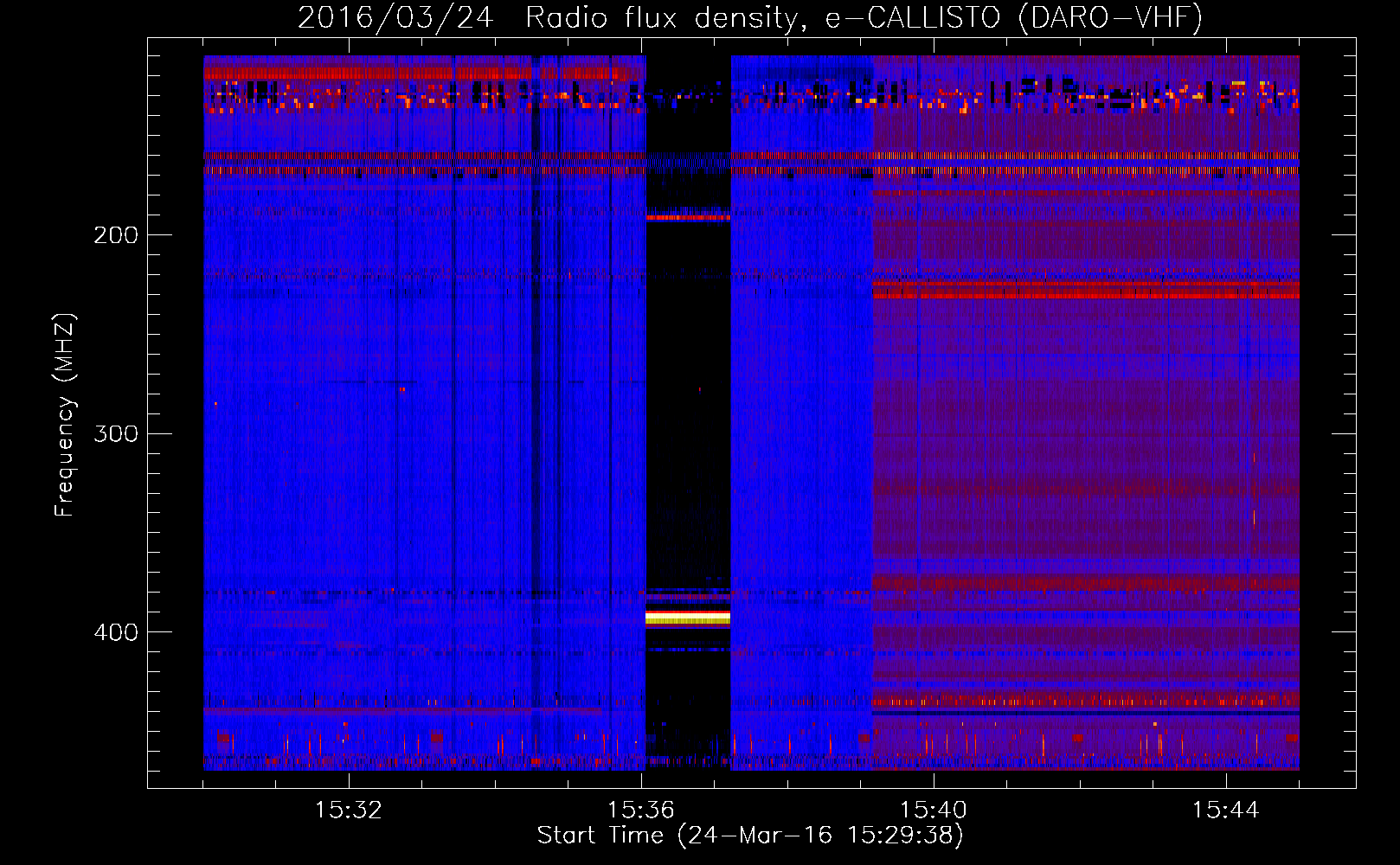Click the '15:32' time tick label

[348, 811]
